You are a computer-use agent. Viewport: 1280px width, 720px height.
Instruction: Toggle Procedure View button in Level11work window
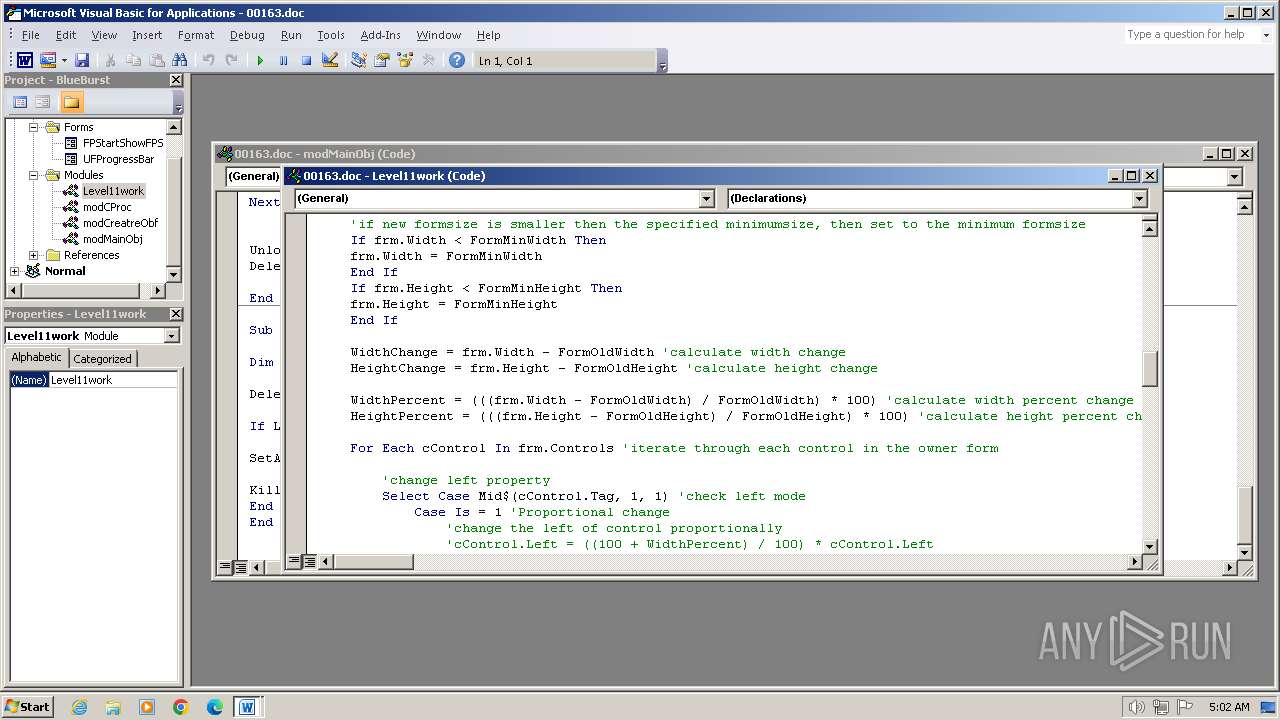click(x=295, y=562)
